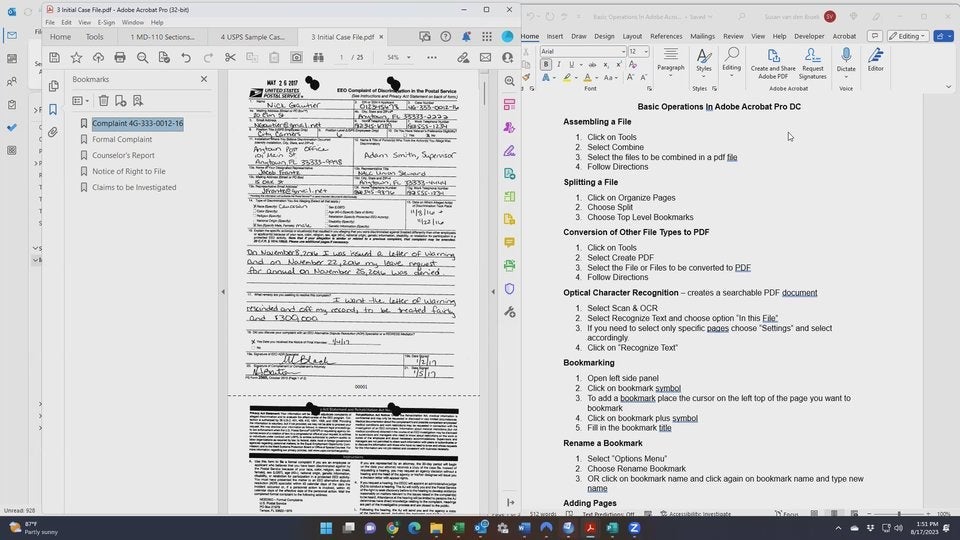Open Acrobat help question mark

click(x=446, y=37)
